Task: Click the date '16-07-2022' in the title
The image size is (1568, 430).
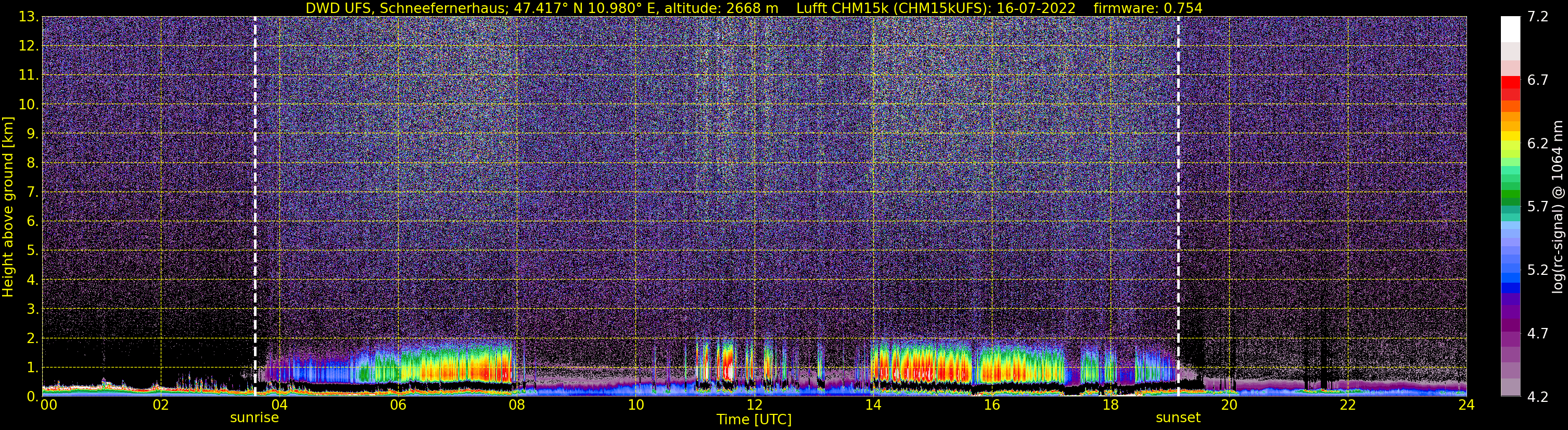Action: click(x=1036, y=8)
